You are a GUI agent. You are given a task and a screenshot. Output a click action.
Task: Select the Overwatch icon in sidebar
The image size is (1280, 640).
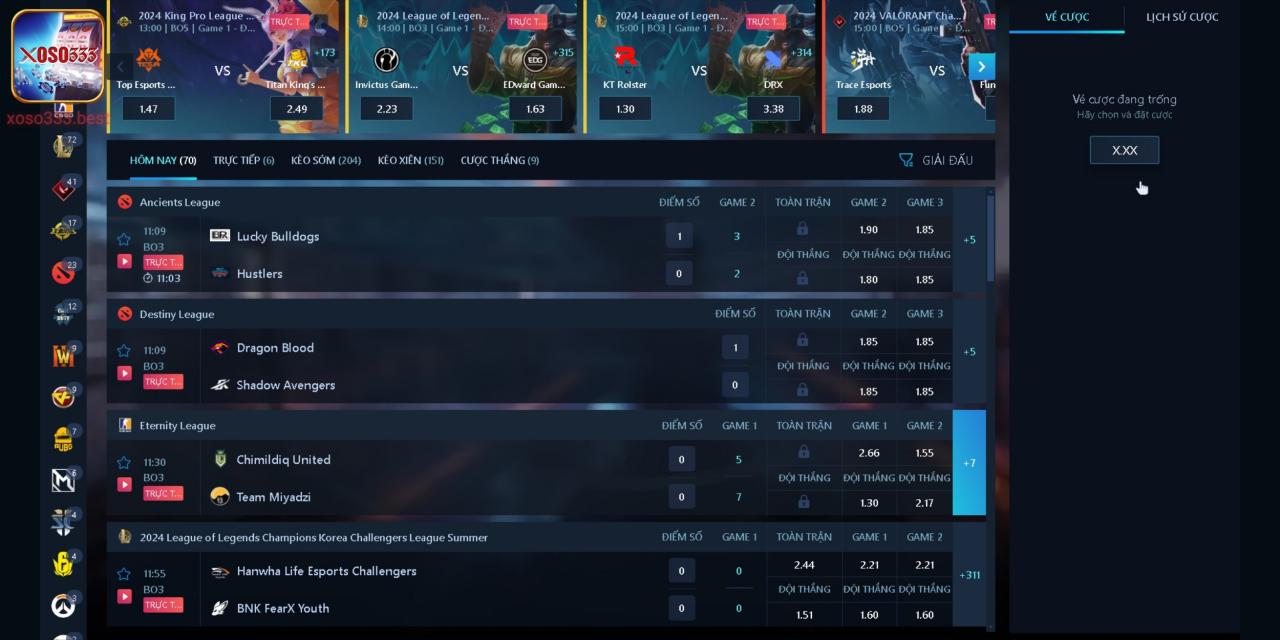pos(63,605)
